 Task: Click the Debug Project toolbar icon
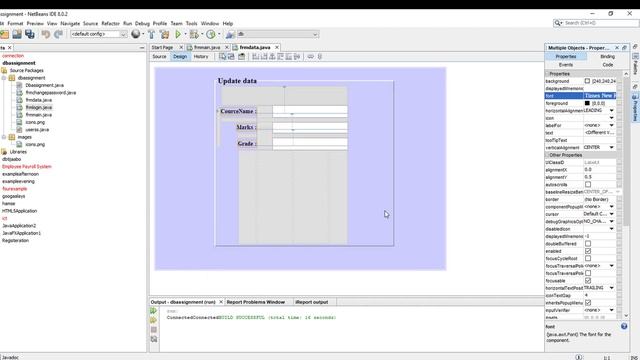pos(194,34)
